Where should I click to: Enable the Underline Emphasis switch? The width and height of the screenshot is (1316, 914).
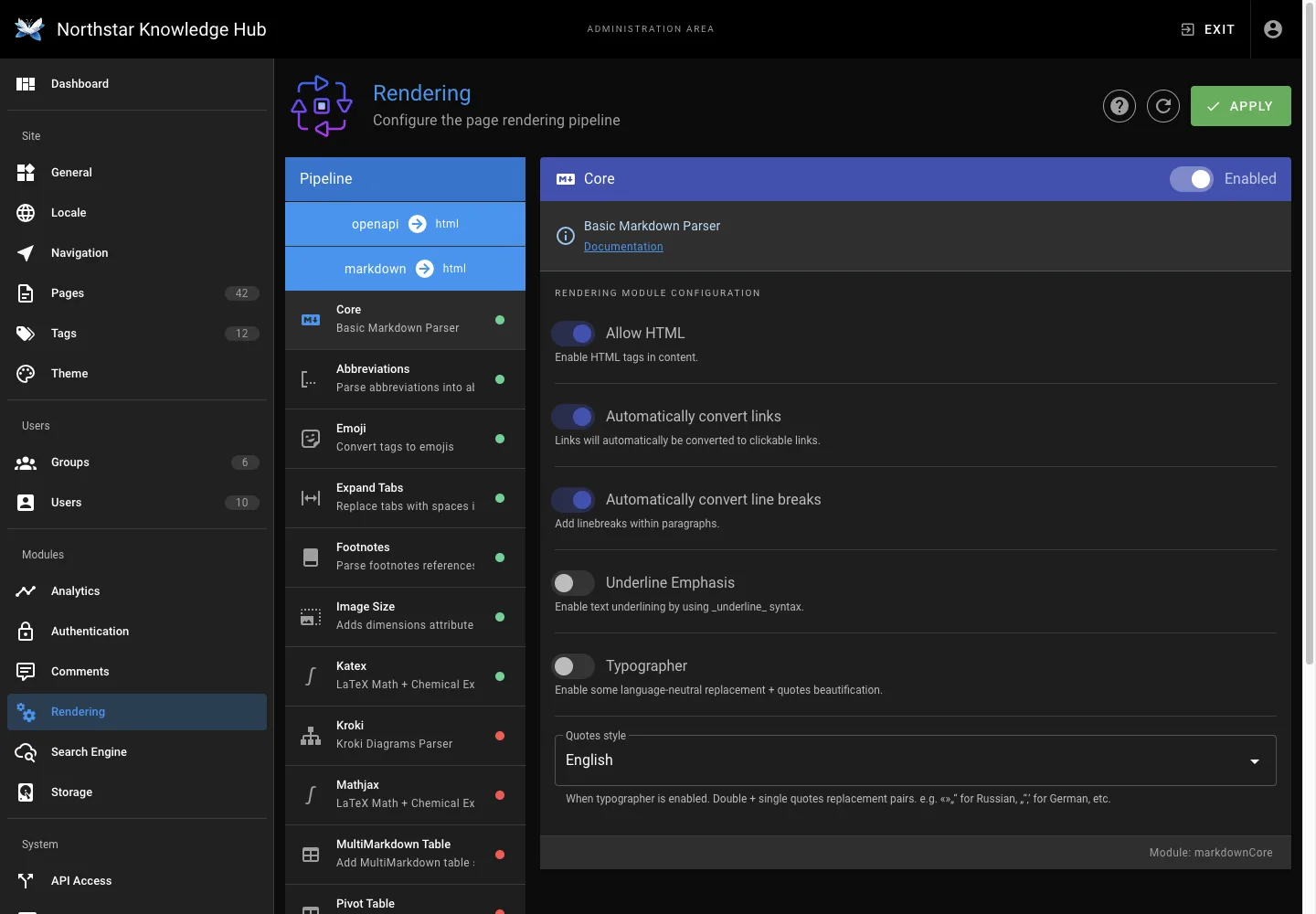(573, 583)
